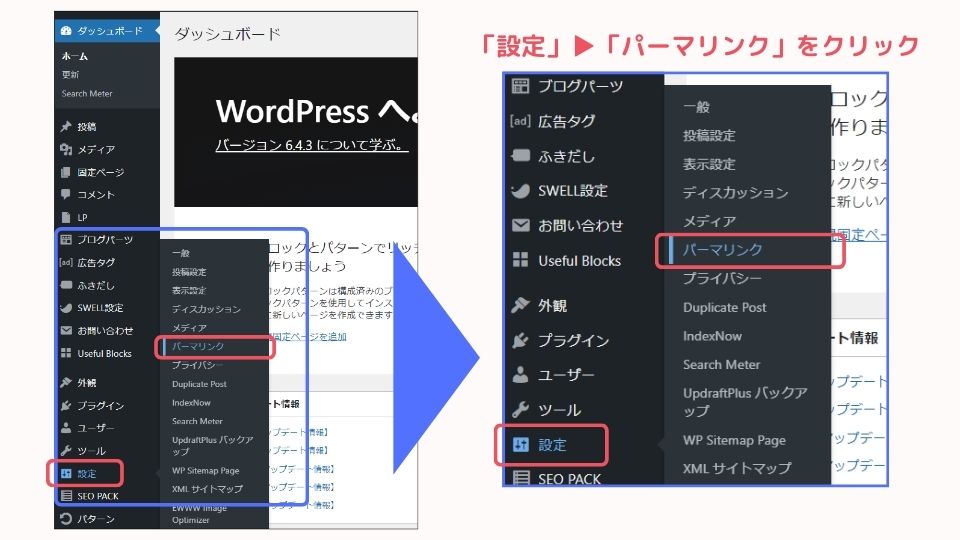Click the 固定ページ pages icon
The height and width of the screenshot is (540, 960).
pyautogui.click(x=66, y=172)
